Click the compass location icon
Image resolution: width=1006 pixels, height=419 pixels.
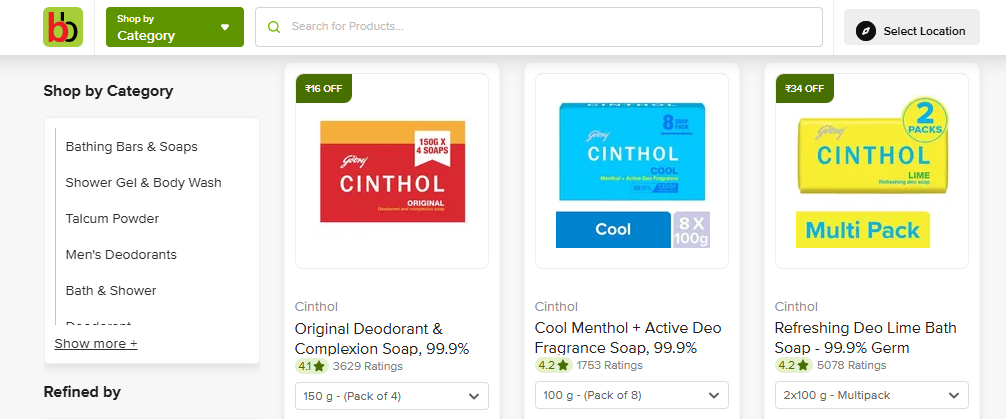(x=865, y=31)
